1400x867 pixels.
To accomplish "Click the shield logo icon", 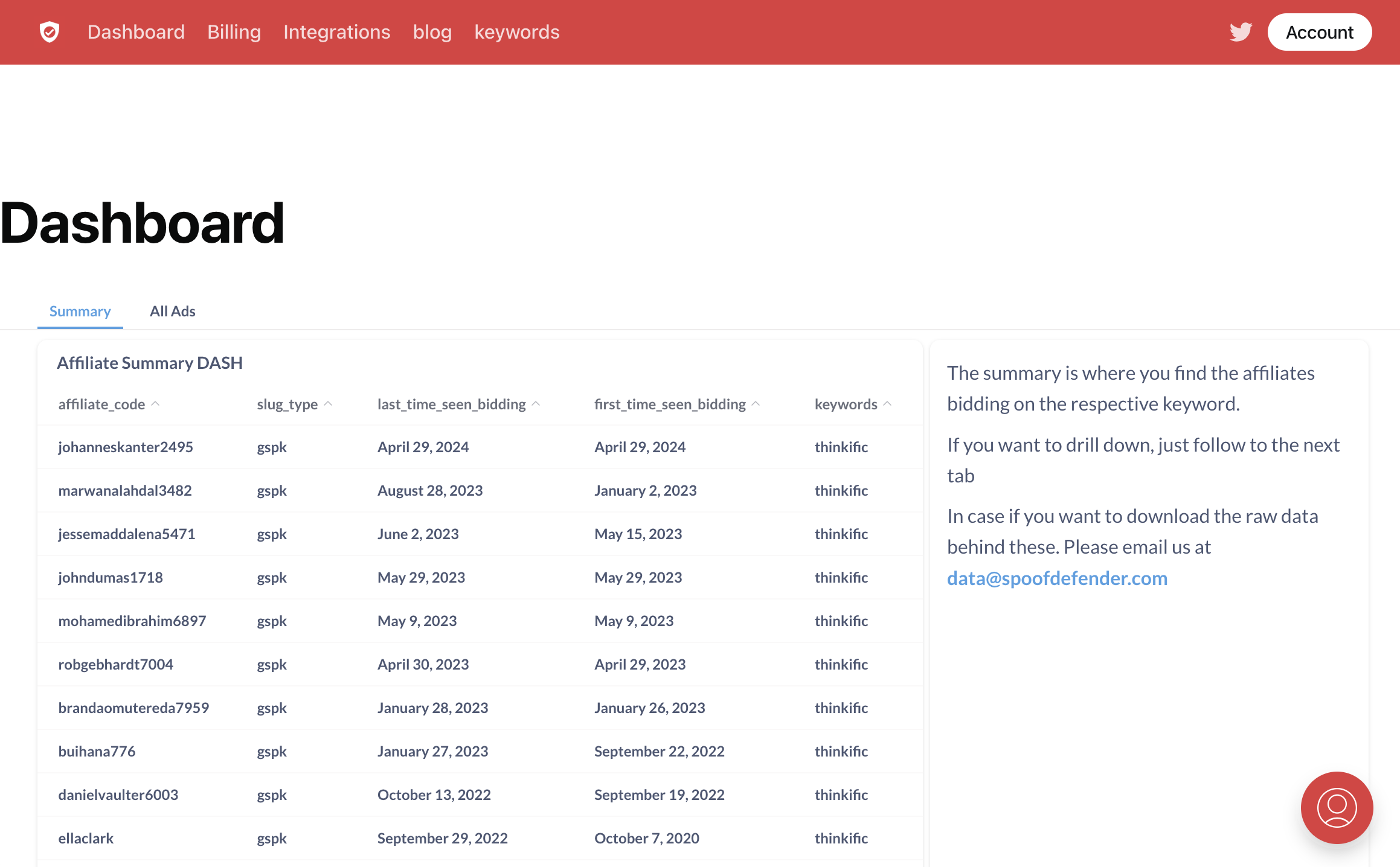I will (50, 32).
